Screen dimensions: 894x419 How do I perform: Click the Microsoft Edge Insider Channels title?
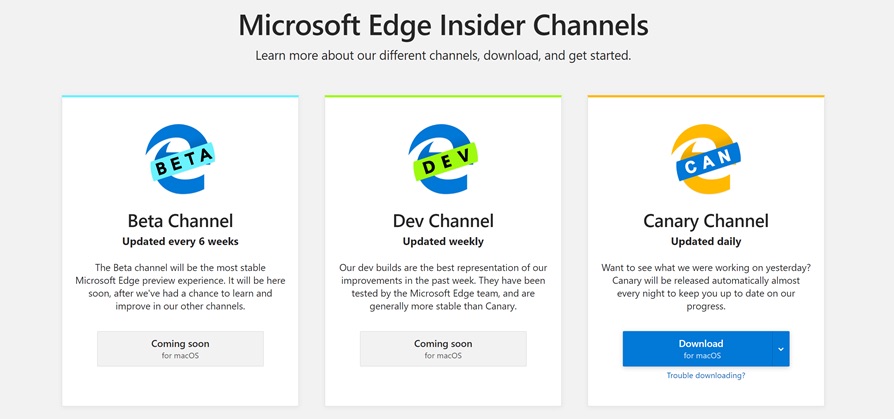click(443, 24)
